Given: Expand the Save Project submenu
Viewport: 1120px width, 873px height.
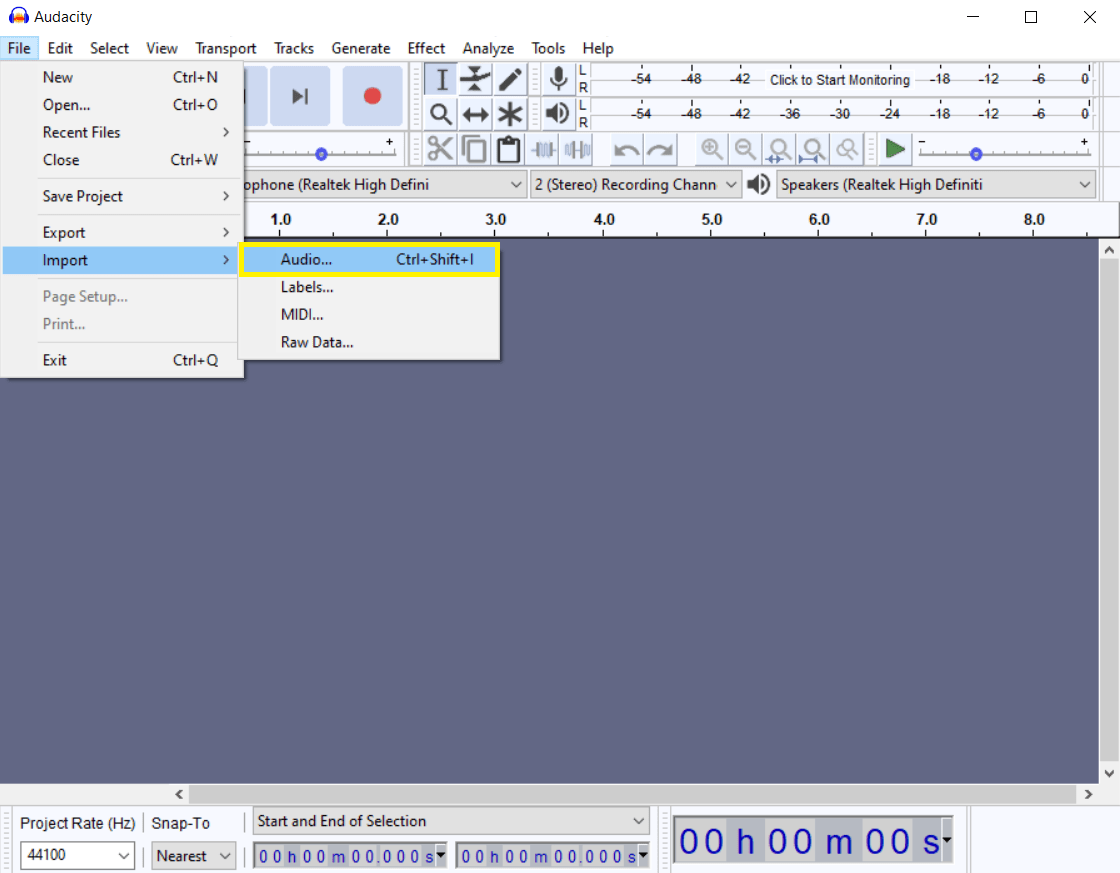Looking at the screenshot, I should coord(123,196).
